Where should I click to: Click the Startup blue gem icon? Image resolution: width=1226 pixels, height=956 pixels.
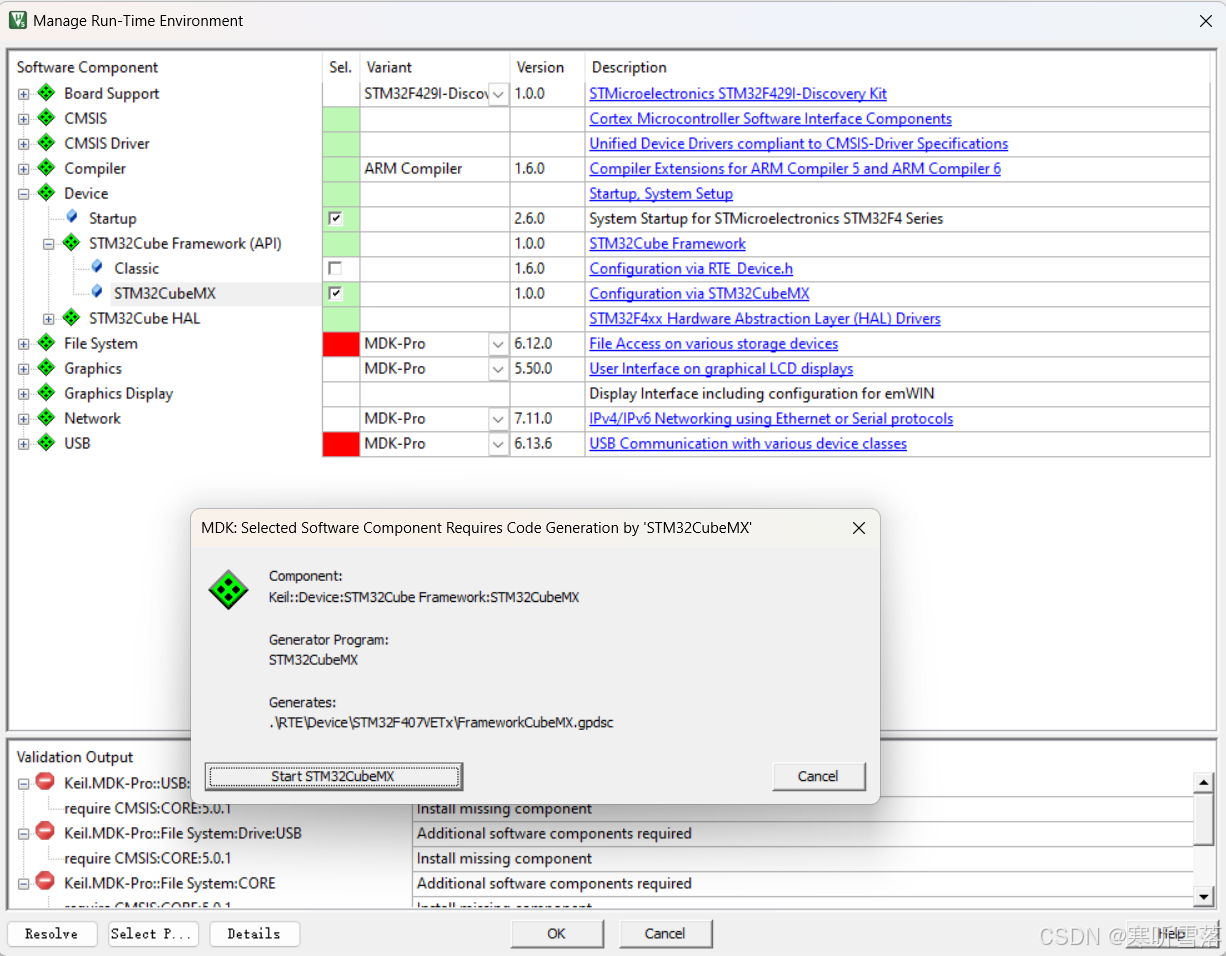tap(71, 217)
